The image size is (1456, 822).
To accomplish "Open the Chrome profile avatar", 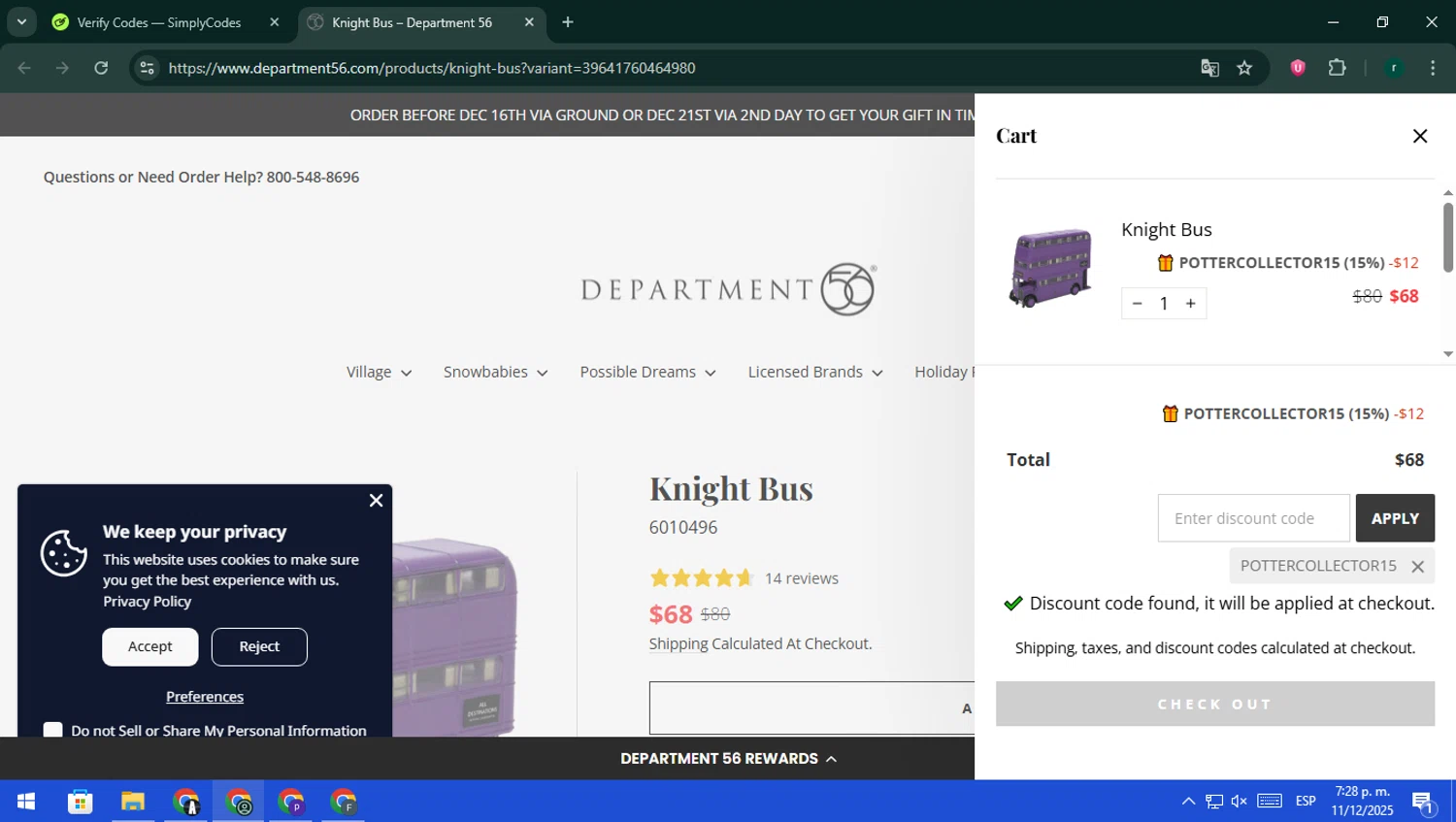I will 1394,68.
